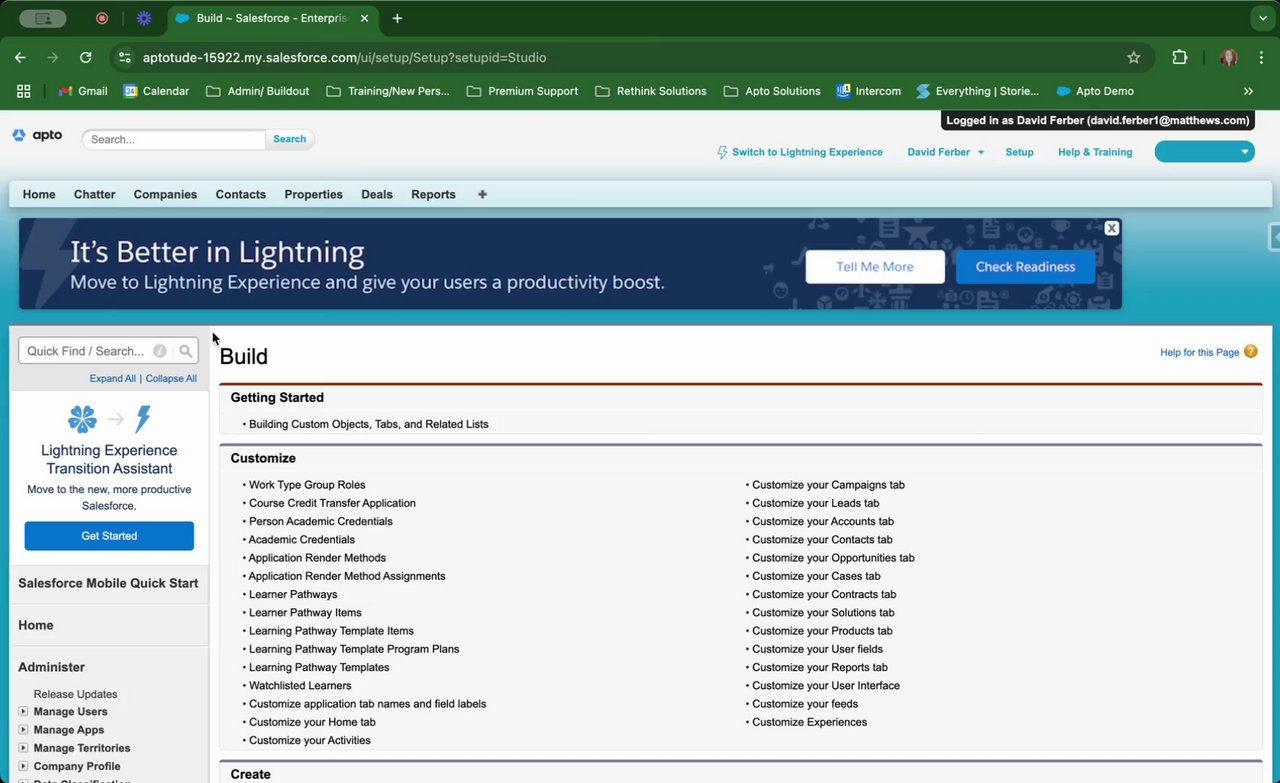
Task: Click the Search button in header
Action: pos(290,139)
